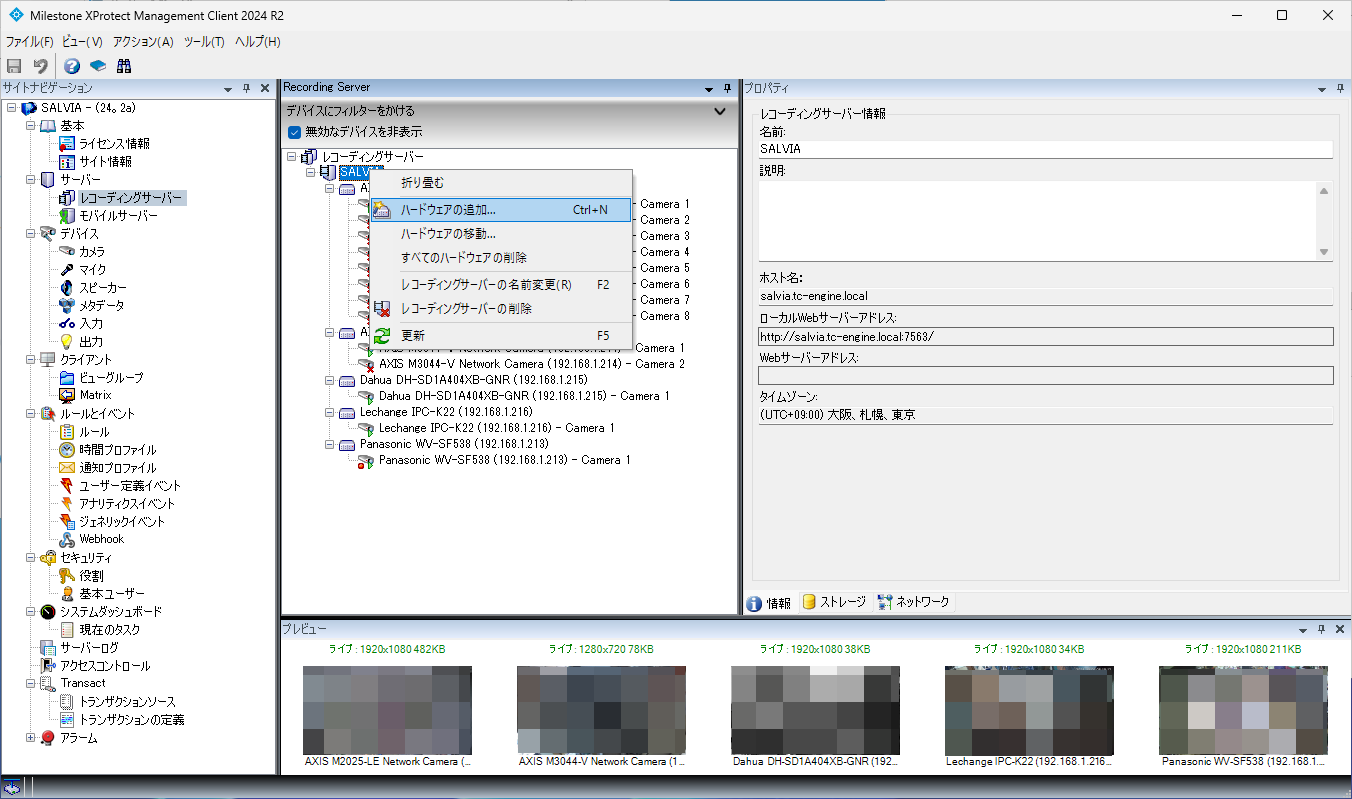Click the ライセンス情報 icon in the navigation tree

(67, 144)
